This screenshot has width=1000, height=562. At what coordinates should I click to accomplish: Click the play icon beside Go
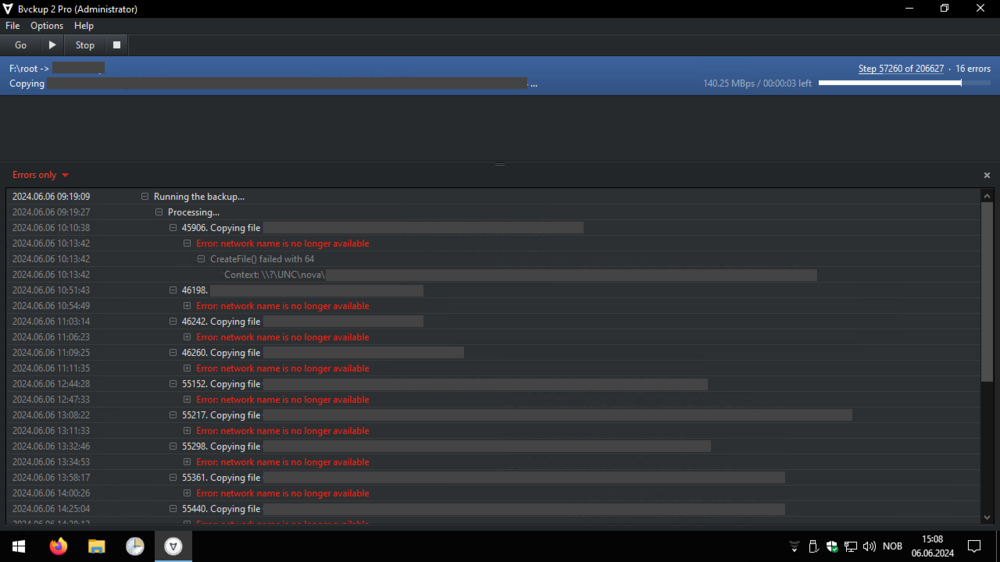pyautogui.click(x=52, y=45)
